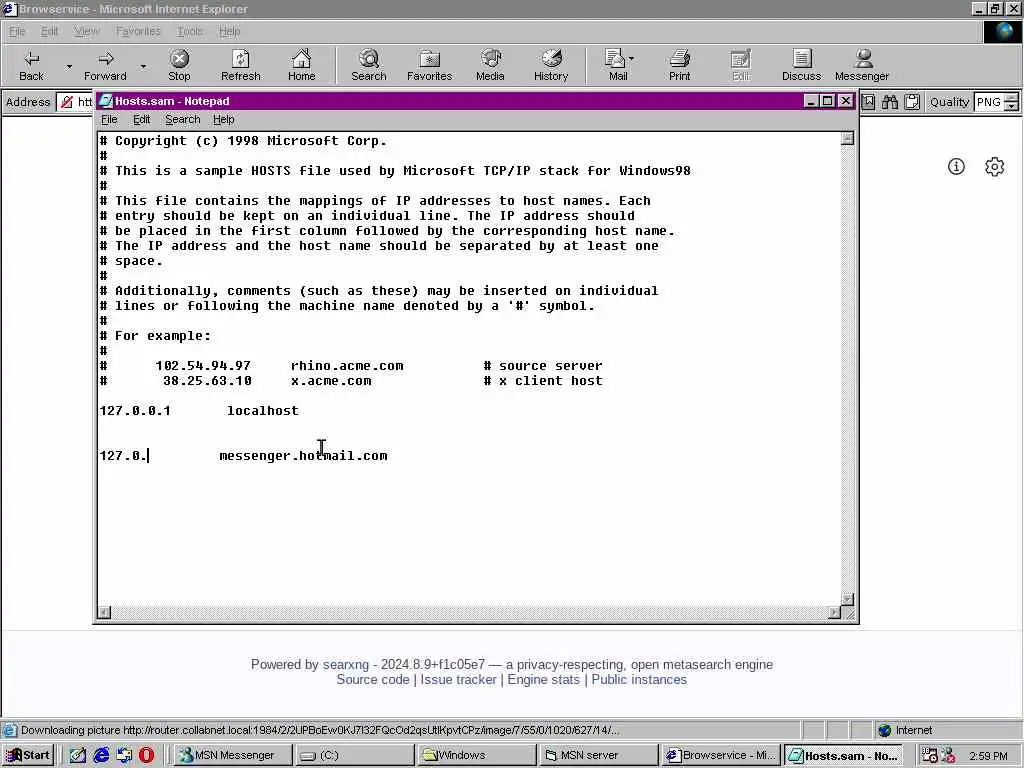1024x768 pixels.
Task: Click the rhino.acme.com example text
Action: [x=347, y=366]
